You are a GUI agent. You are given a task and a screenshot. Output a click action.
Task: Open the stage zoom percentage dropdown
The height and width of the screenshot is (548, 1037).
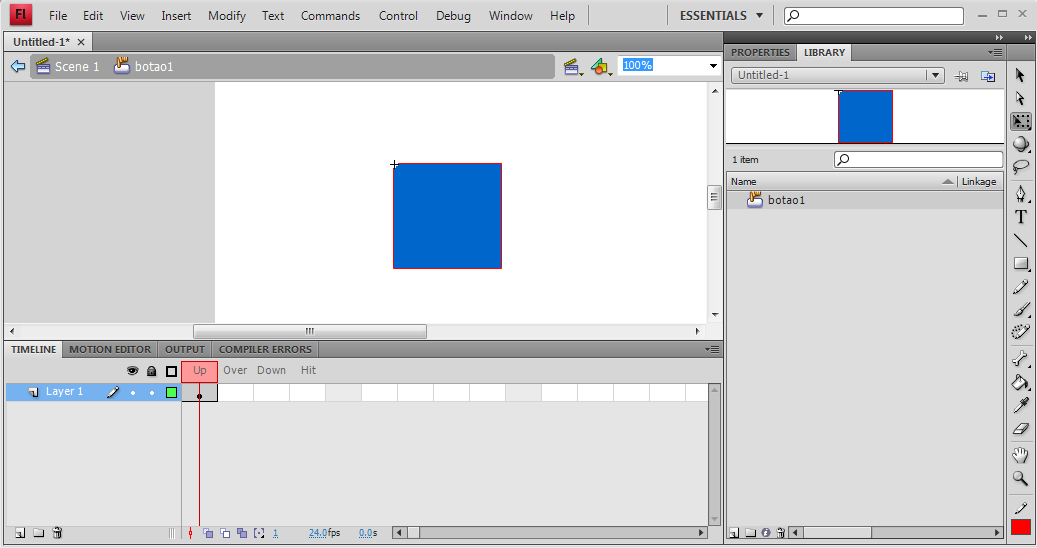click(x=713, y=66)
